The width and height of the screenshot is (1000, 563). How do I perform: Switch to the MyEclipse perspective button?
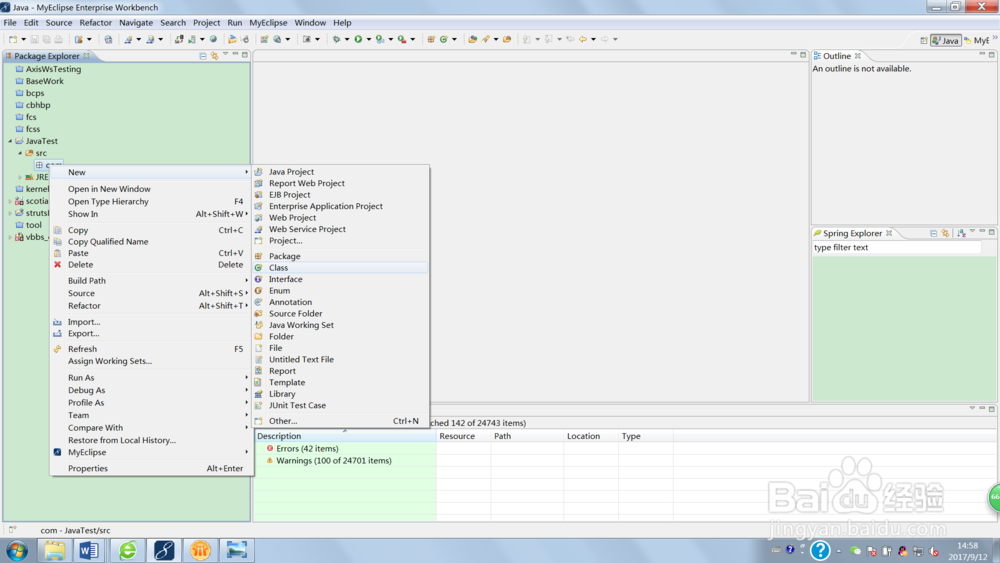click(977, 40)
